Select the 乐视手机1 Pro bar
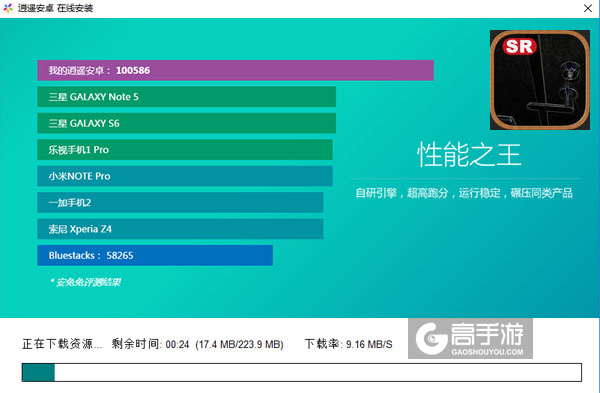Image resolution: width=600 pixels, height=393 pixels. 185,150
